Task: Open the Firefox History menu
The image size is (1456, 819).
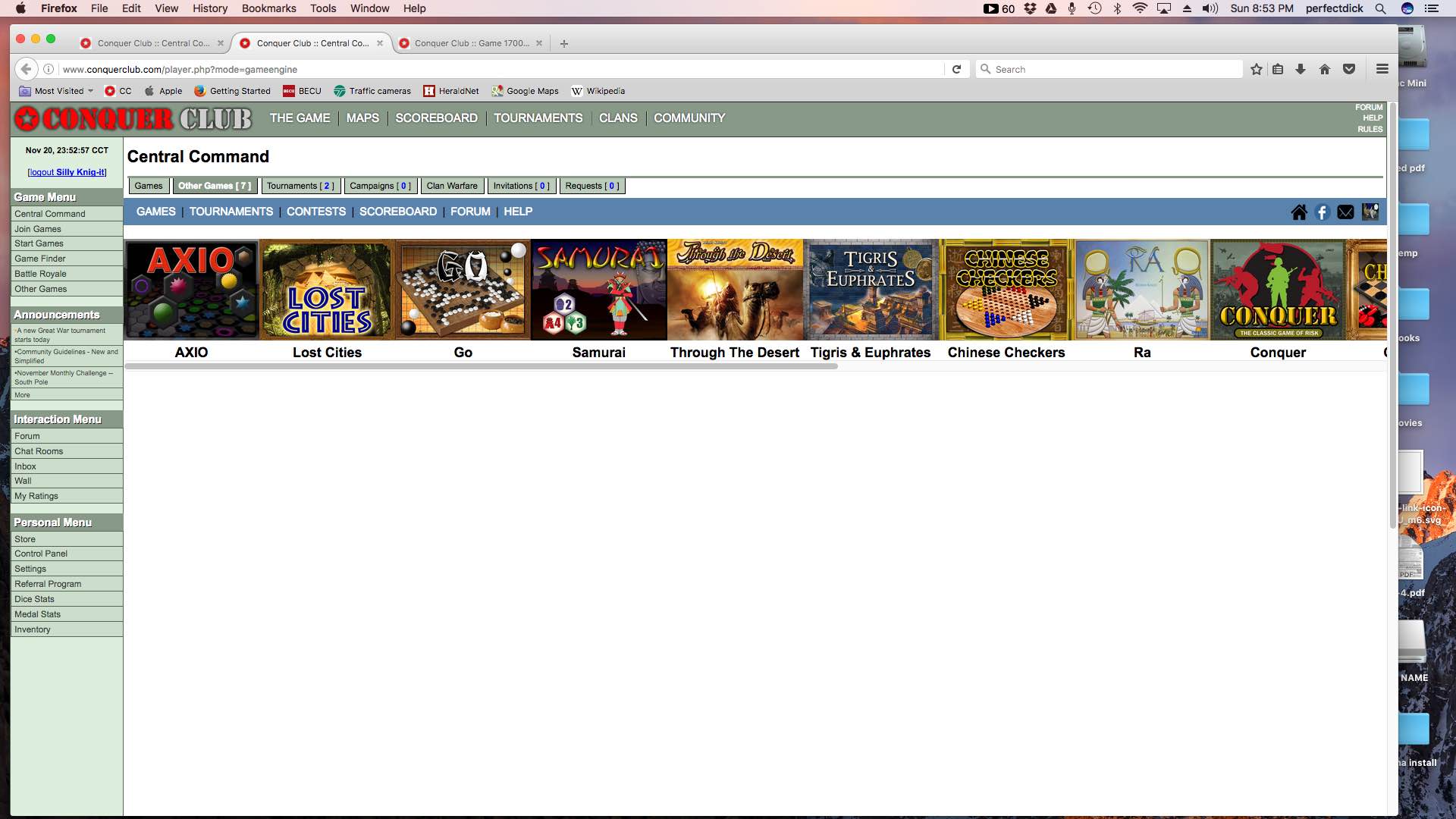Action: point(210,8)
